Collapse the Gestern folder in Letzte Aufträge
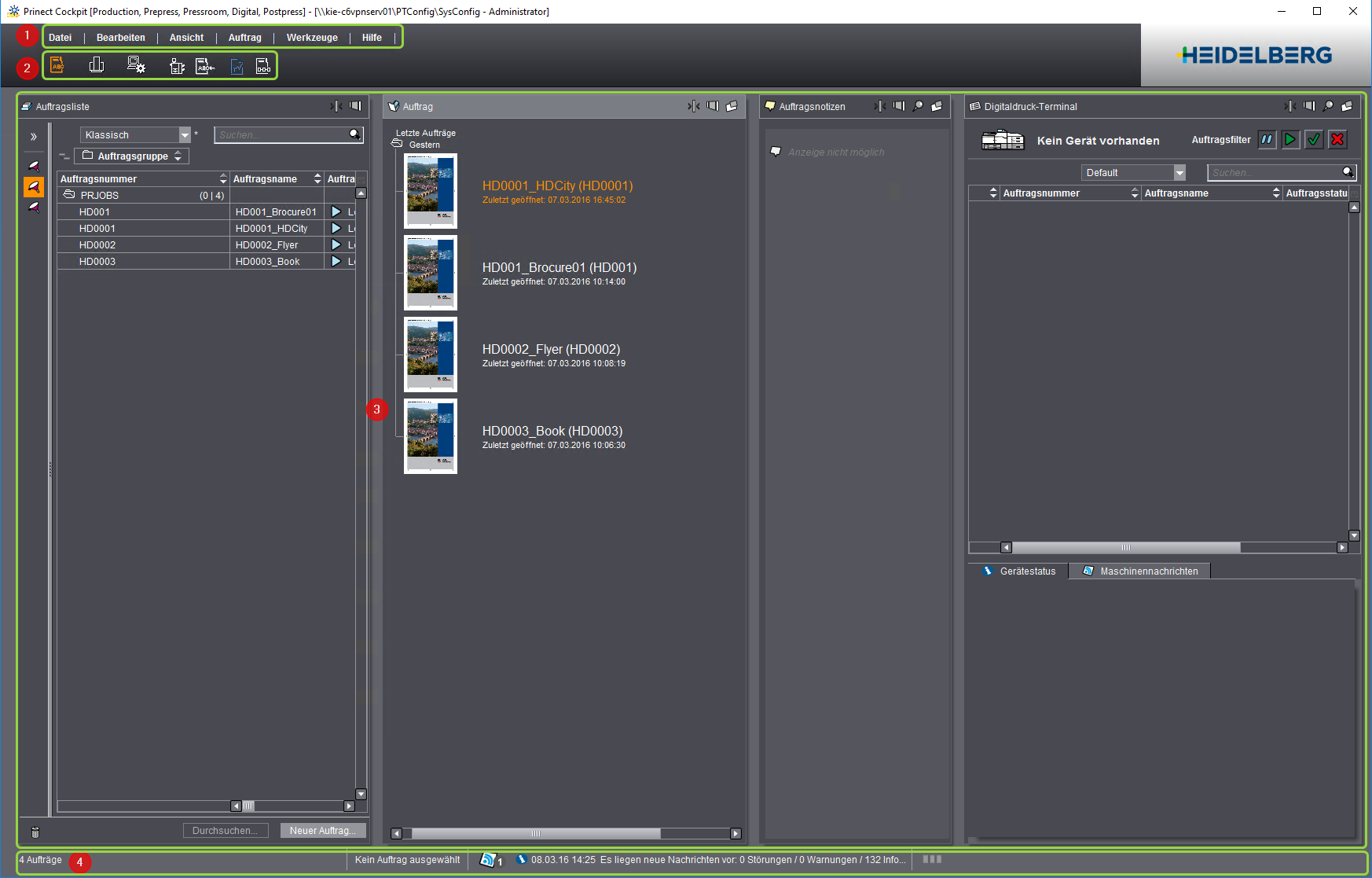The width and height of the screenshot is (1372, 878). pyautogui.click(x=397, y=143)
